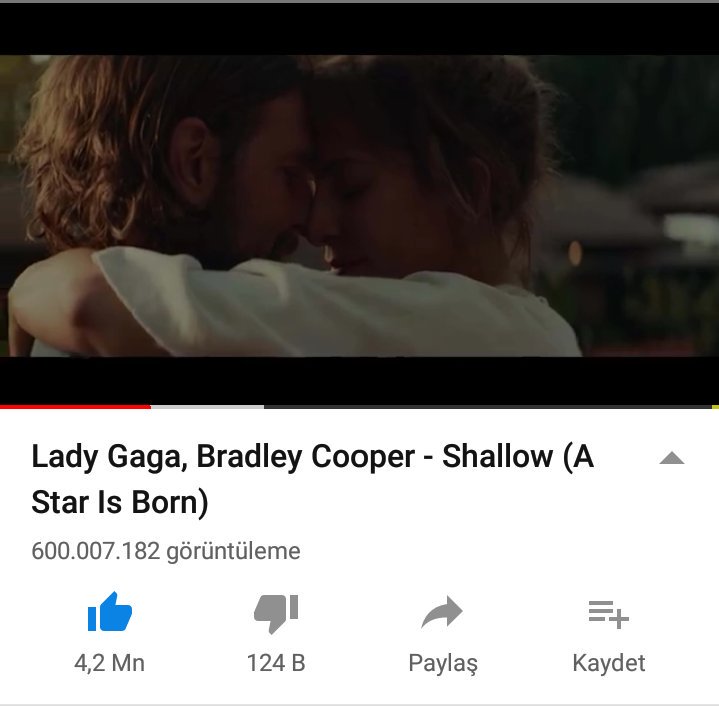Seek within the red played portion of progress bar
Screen dimensions: 719x707
75,407
